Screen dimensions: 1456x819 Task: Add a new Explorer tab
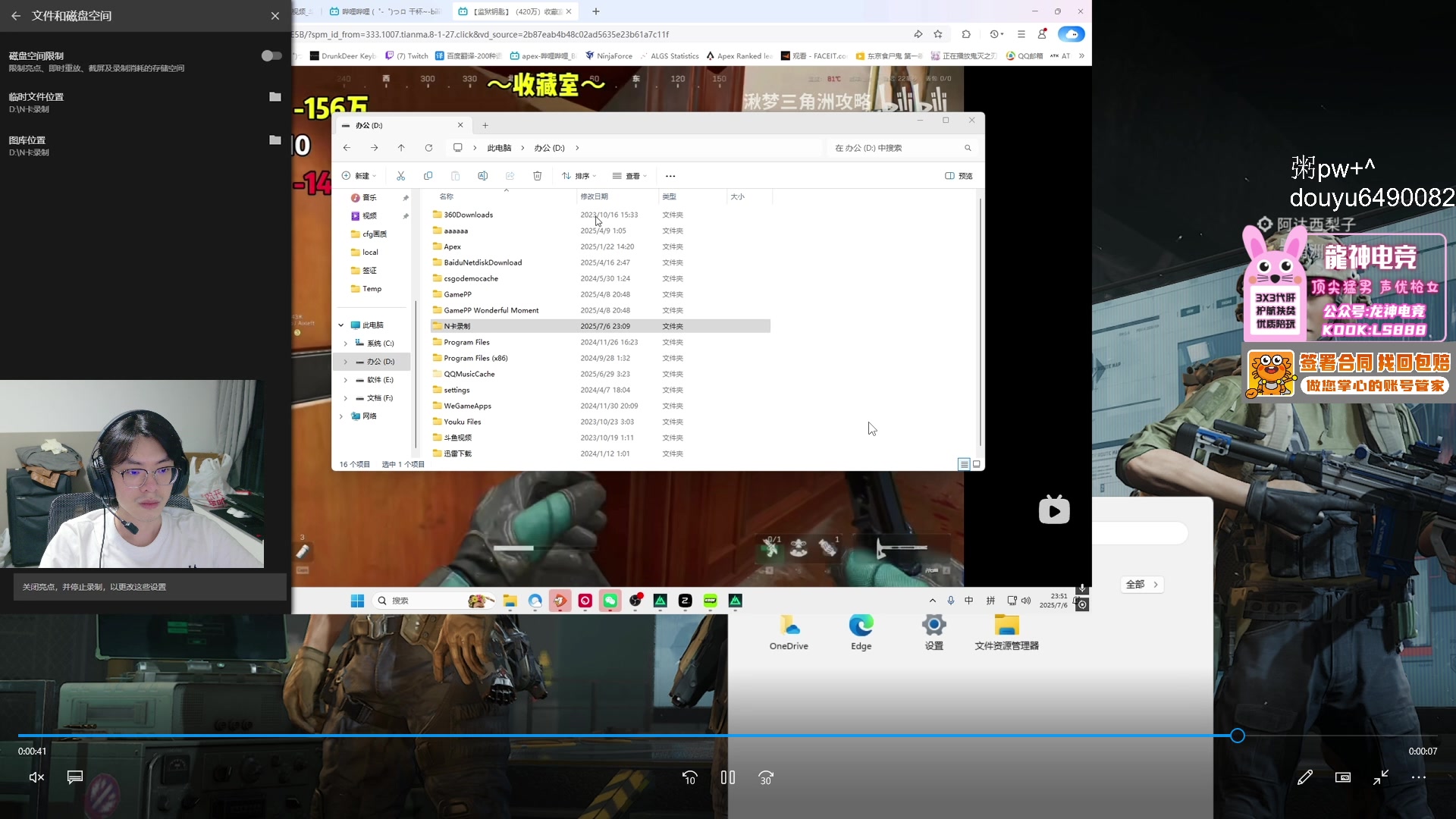[485, 125]
